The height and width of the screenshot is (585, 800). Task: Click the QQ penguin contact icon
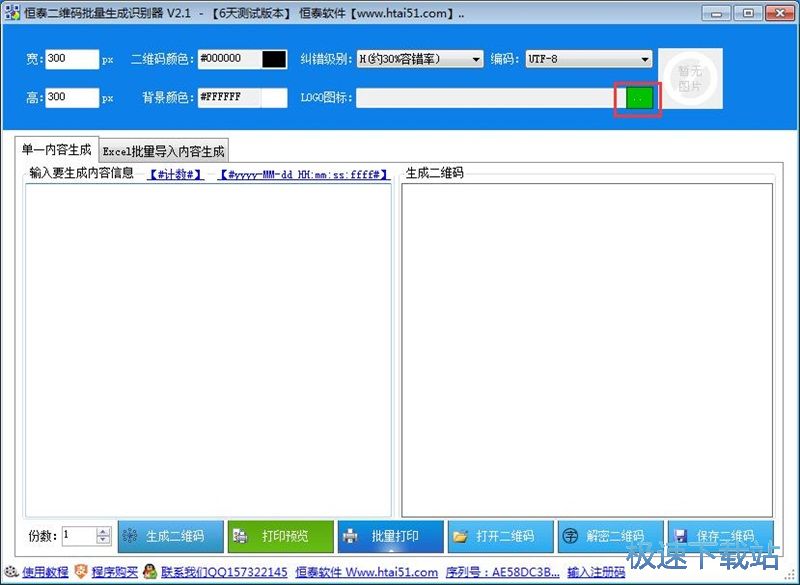[149, 572]
